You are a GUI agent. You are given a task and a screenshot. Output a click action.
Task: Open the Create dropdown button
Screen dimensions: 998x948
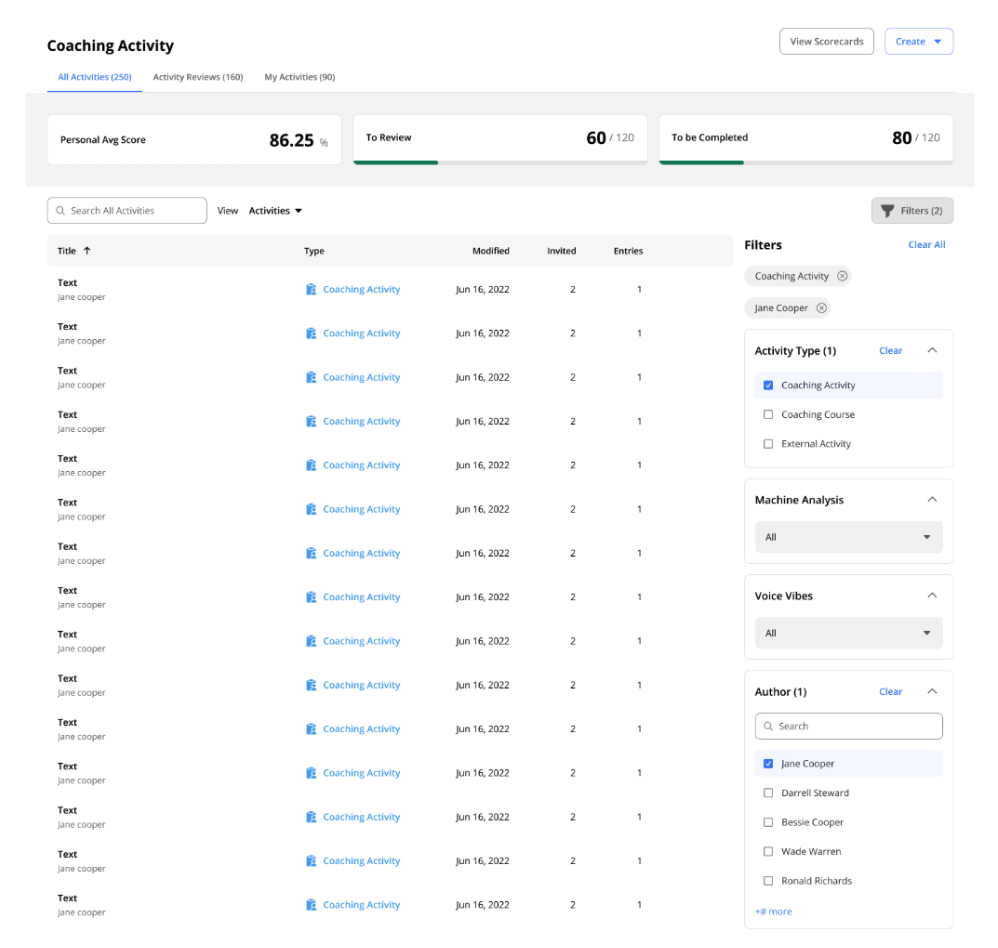tap(918, 41)
